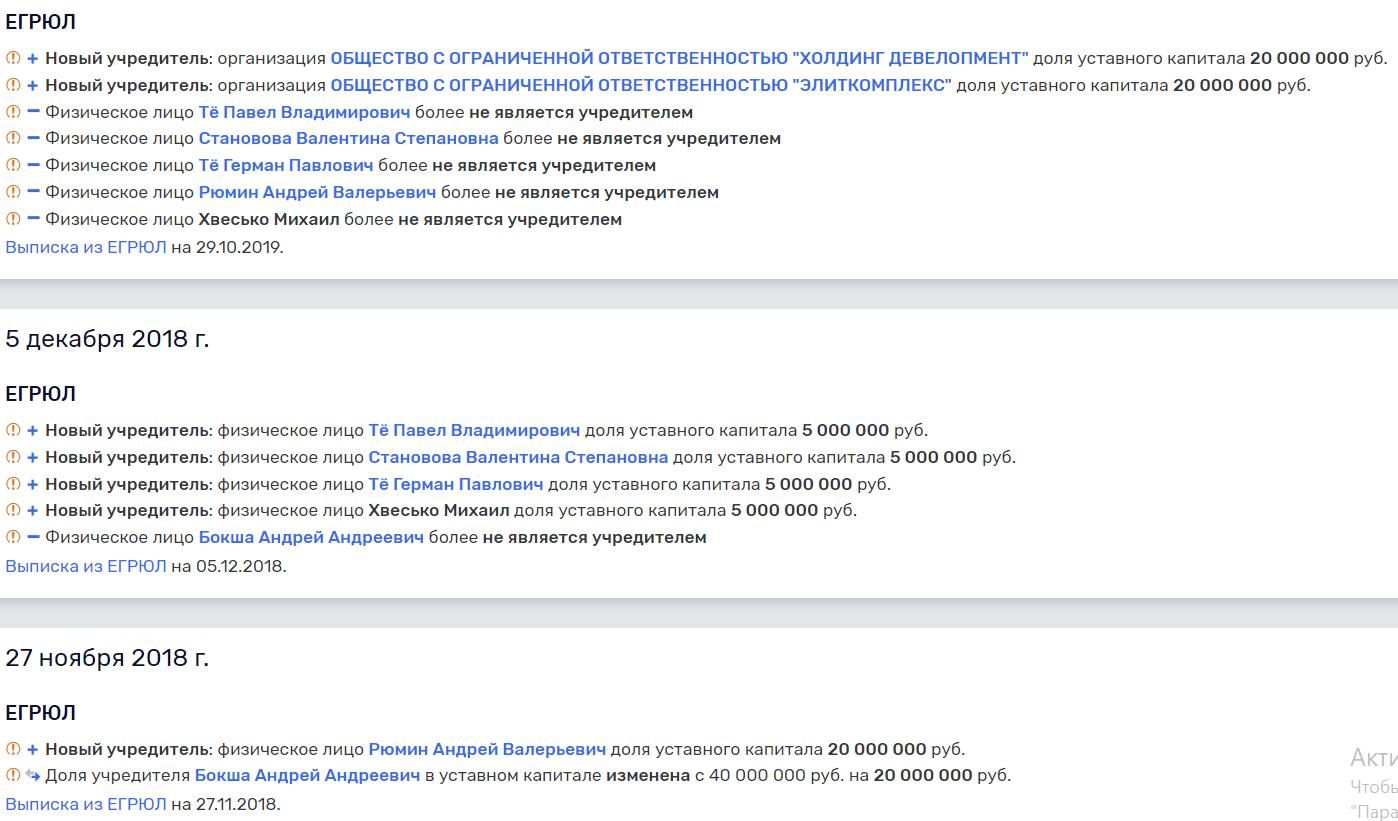Click info icon of Тё Павел Владимирович removed-founder row
The width and height of the screenshot is (1398, 821).
pyautogui.click(x=13, y=113)
